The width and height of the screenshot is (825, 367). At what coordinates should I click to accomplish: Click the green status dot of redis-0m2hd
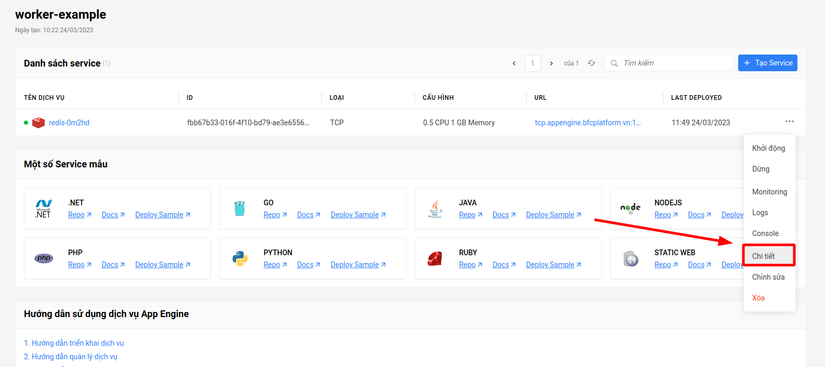click(26, 123)
